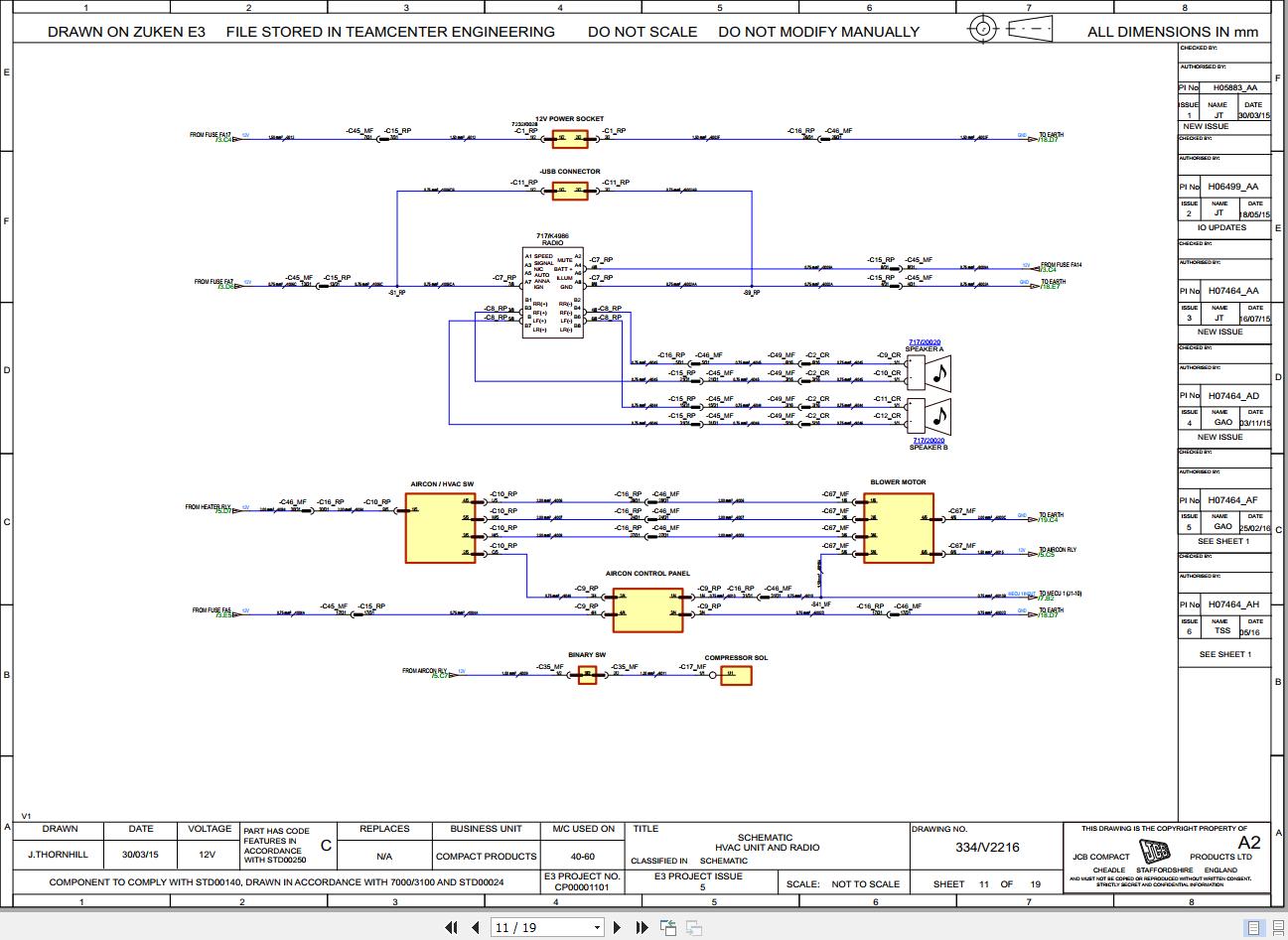The width and height of the screenshot is (1288, 940).
Task: Select the Aircon / HVAC switch block
Action: click(x=441, y=526)
